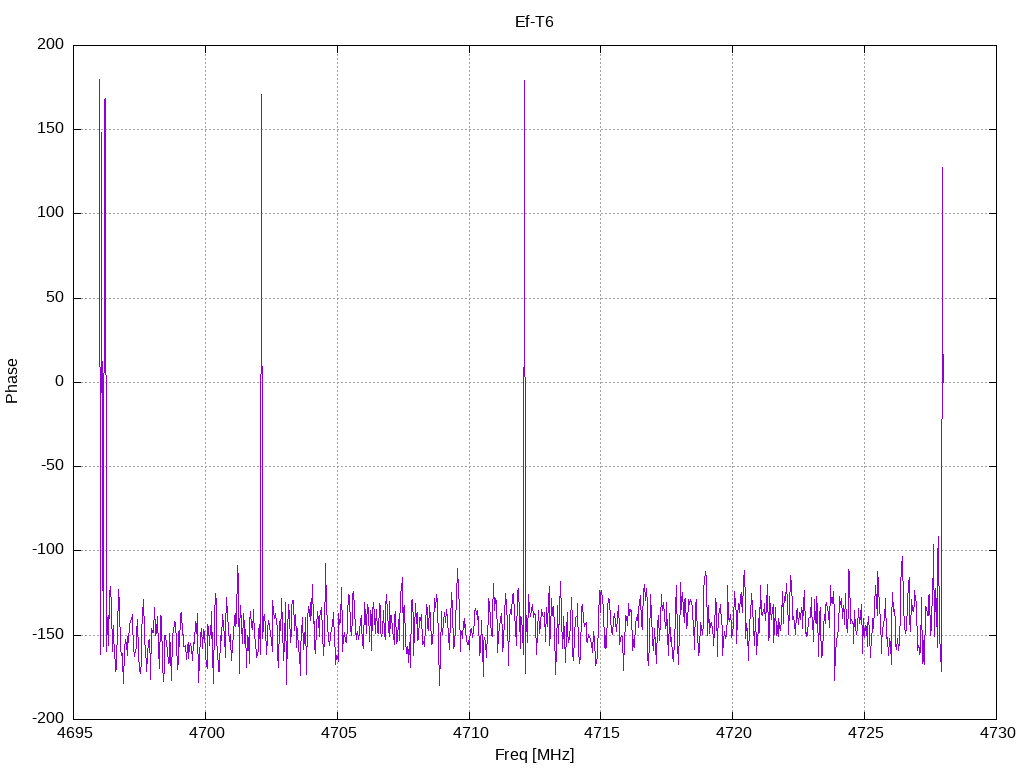This screenshot has height=768, width=1024.
Task: Select the 4705 x-axis tick label
Action: click(337, 733)
